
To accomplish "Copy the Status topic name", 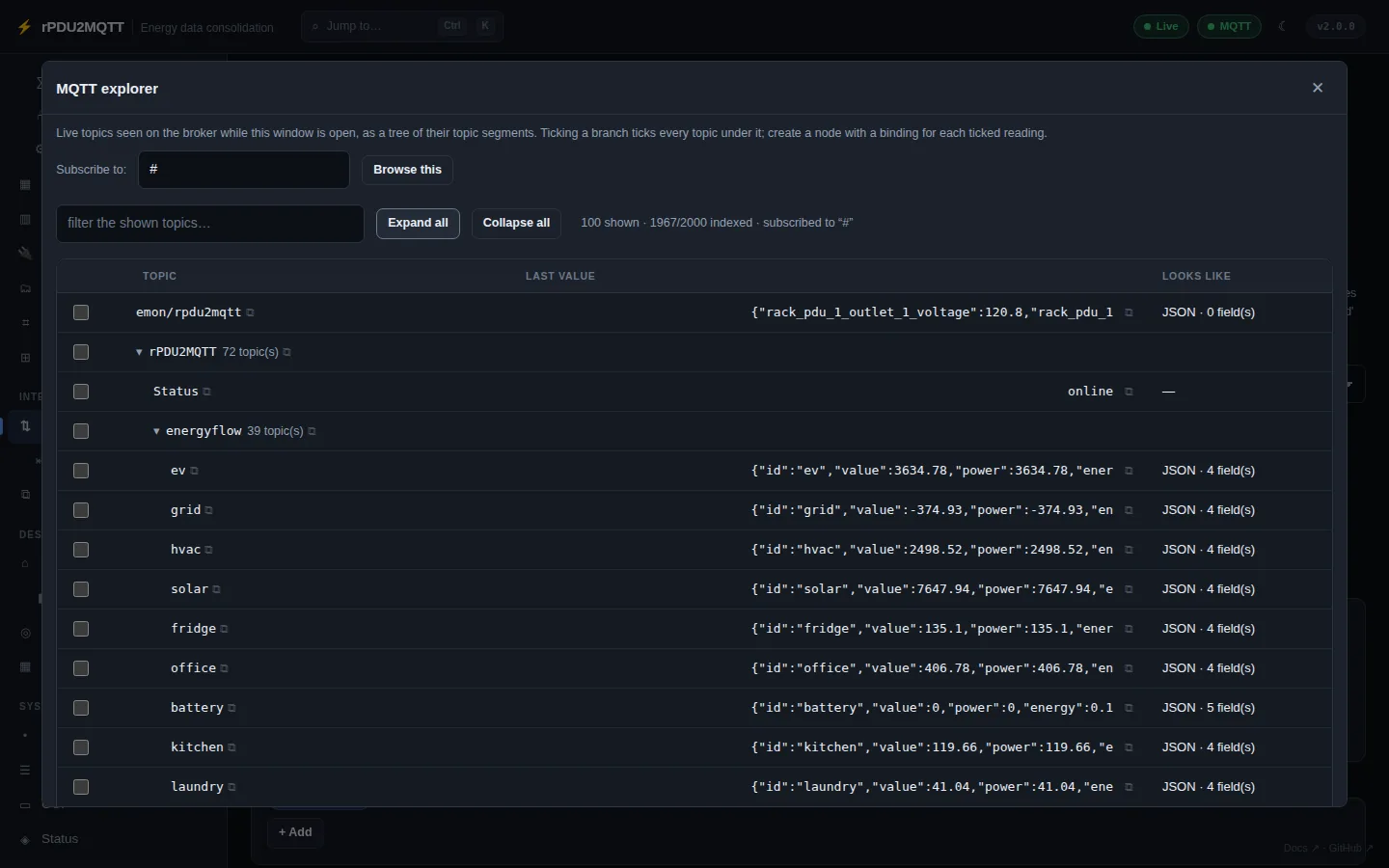I will 207,392.
